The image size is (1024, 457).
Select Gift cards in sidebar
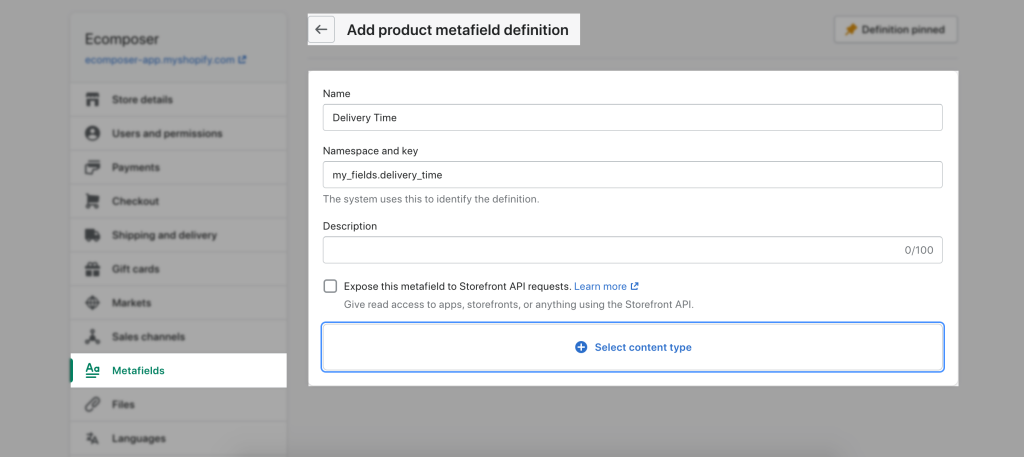pos(178,269)
